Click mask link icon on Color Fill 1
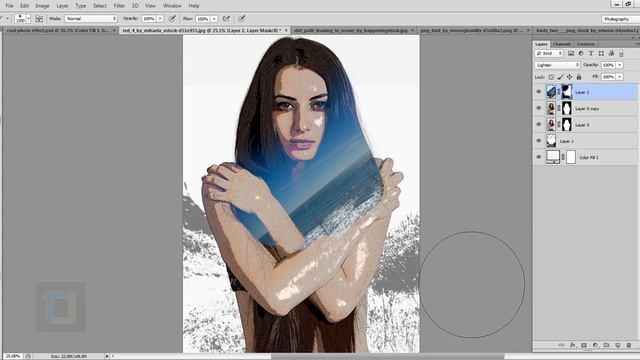Screen dimensions: 640x360 pyautogui.click(x=563, y=157)
